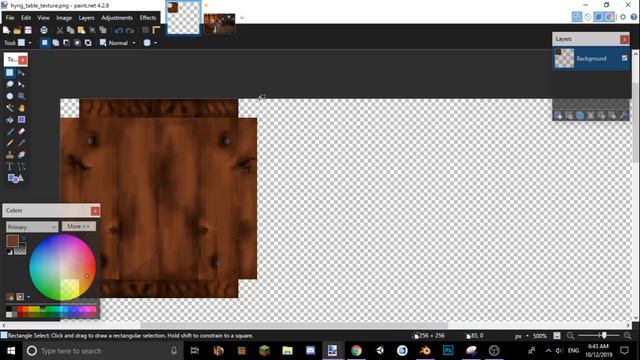Screen dimensions: 640x360
Task: Select the Eraser tool
Action: tap(22, 131)
